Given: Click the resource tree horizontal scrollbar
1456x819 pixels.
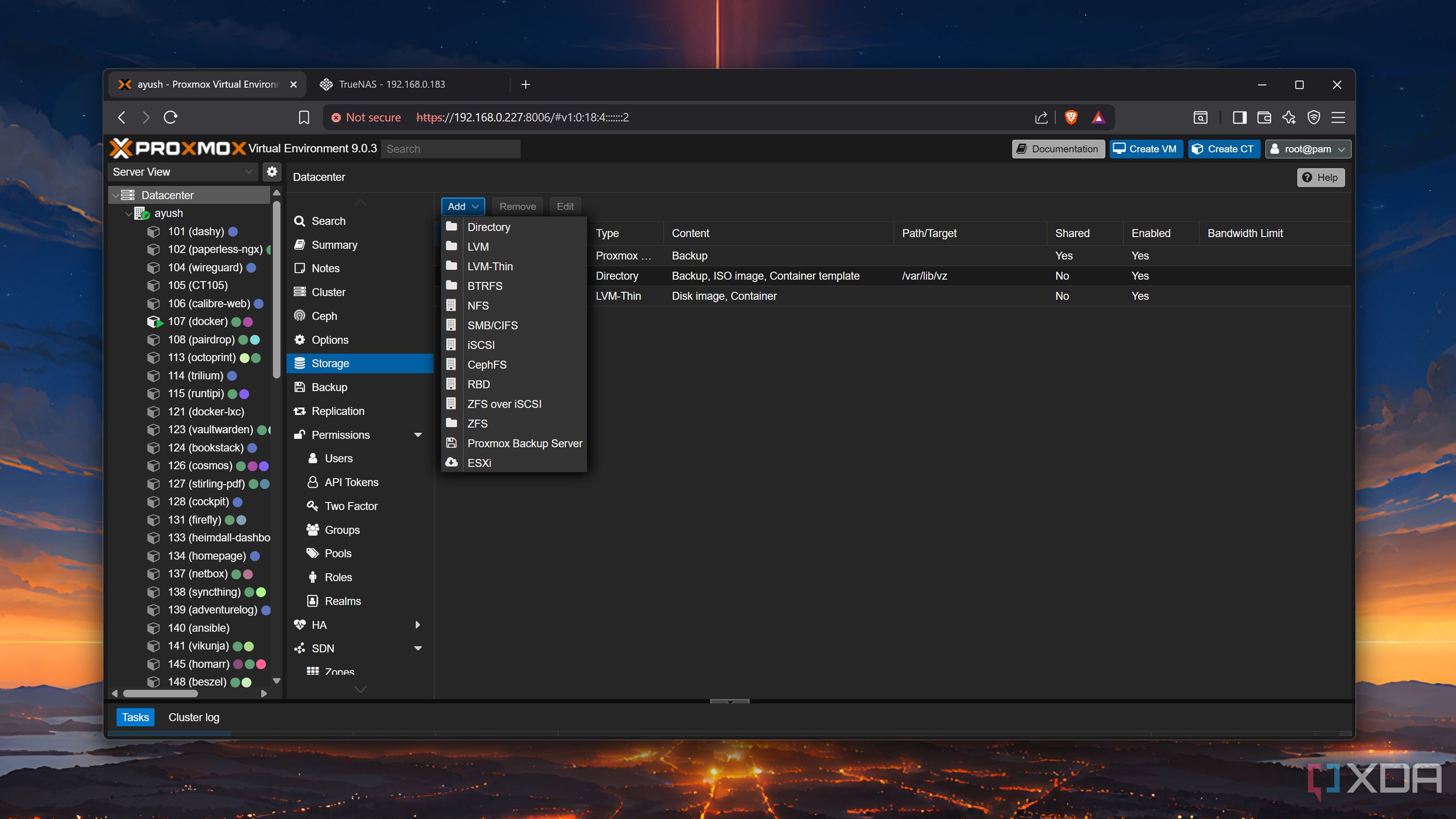Looking at the screenshot, I should click(x=160, y=693).
